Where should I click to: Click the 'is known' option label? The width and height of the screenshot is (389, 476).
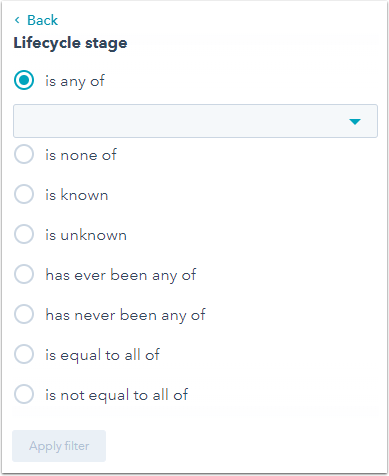(77, 195)
